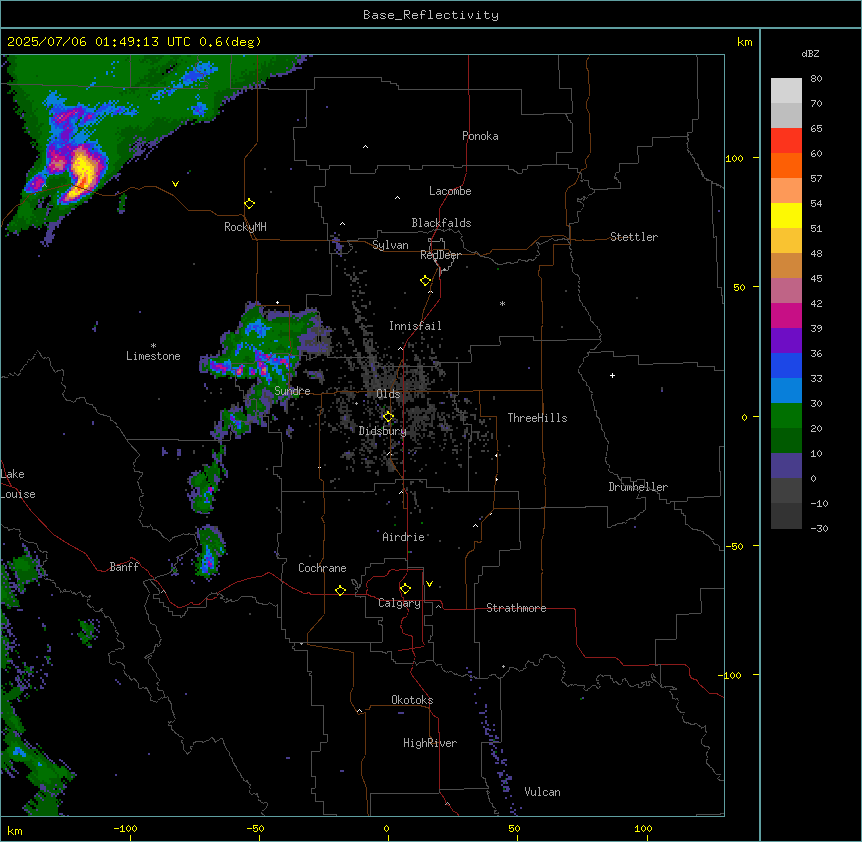Click the asterisk marker above Limestone label
This screenshot has height=842, width=862.
click(153, 346)
